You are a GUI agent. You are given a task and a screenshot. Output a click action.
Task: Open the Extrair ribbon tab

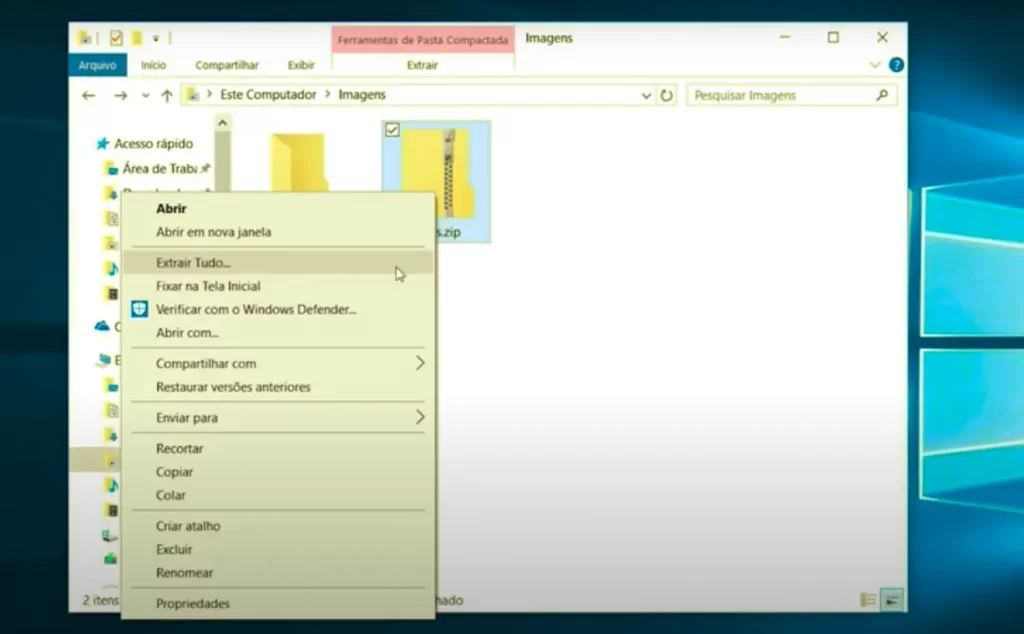[423, 65]
